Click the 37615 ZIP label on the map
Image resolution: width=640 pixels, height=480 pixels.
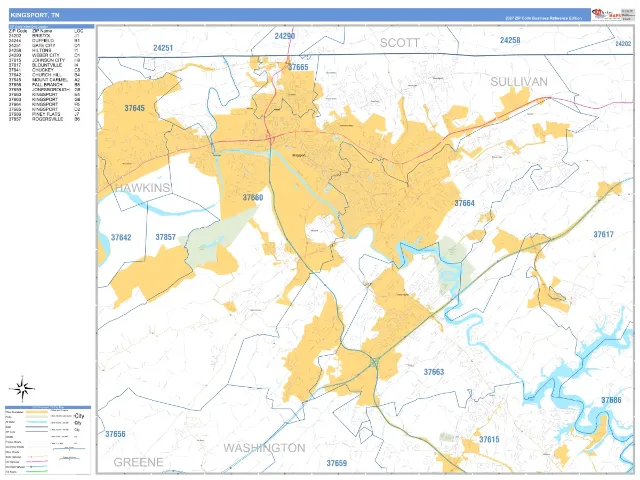[x=489, y=440]
